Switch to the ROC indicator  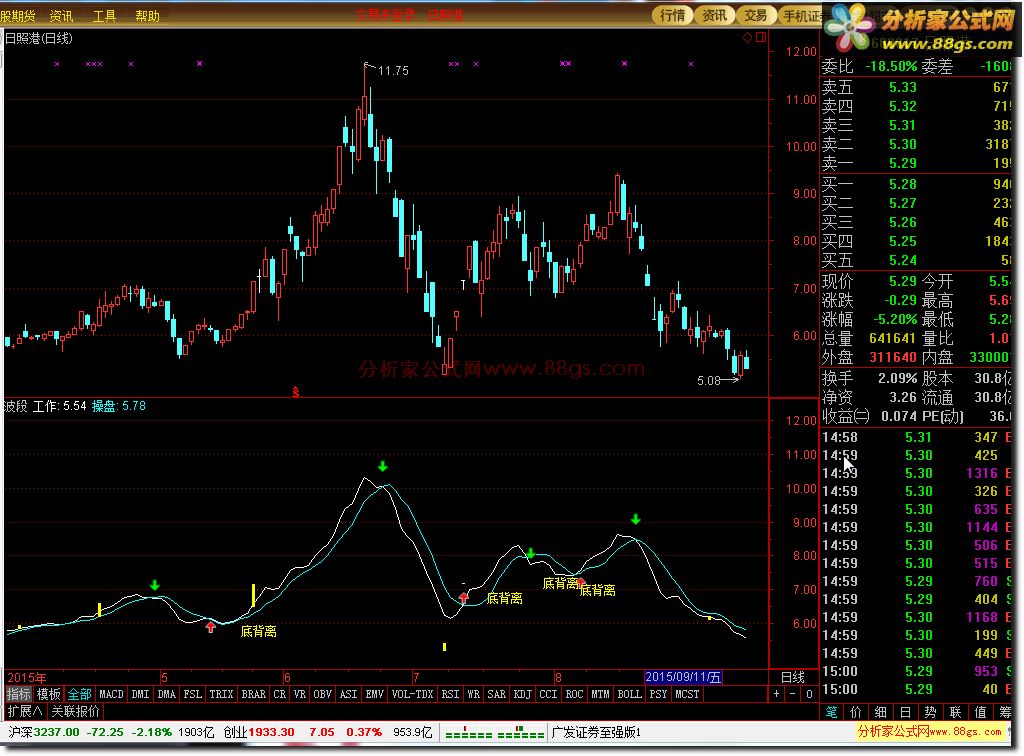tap(575, 694)
